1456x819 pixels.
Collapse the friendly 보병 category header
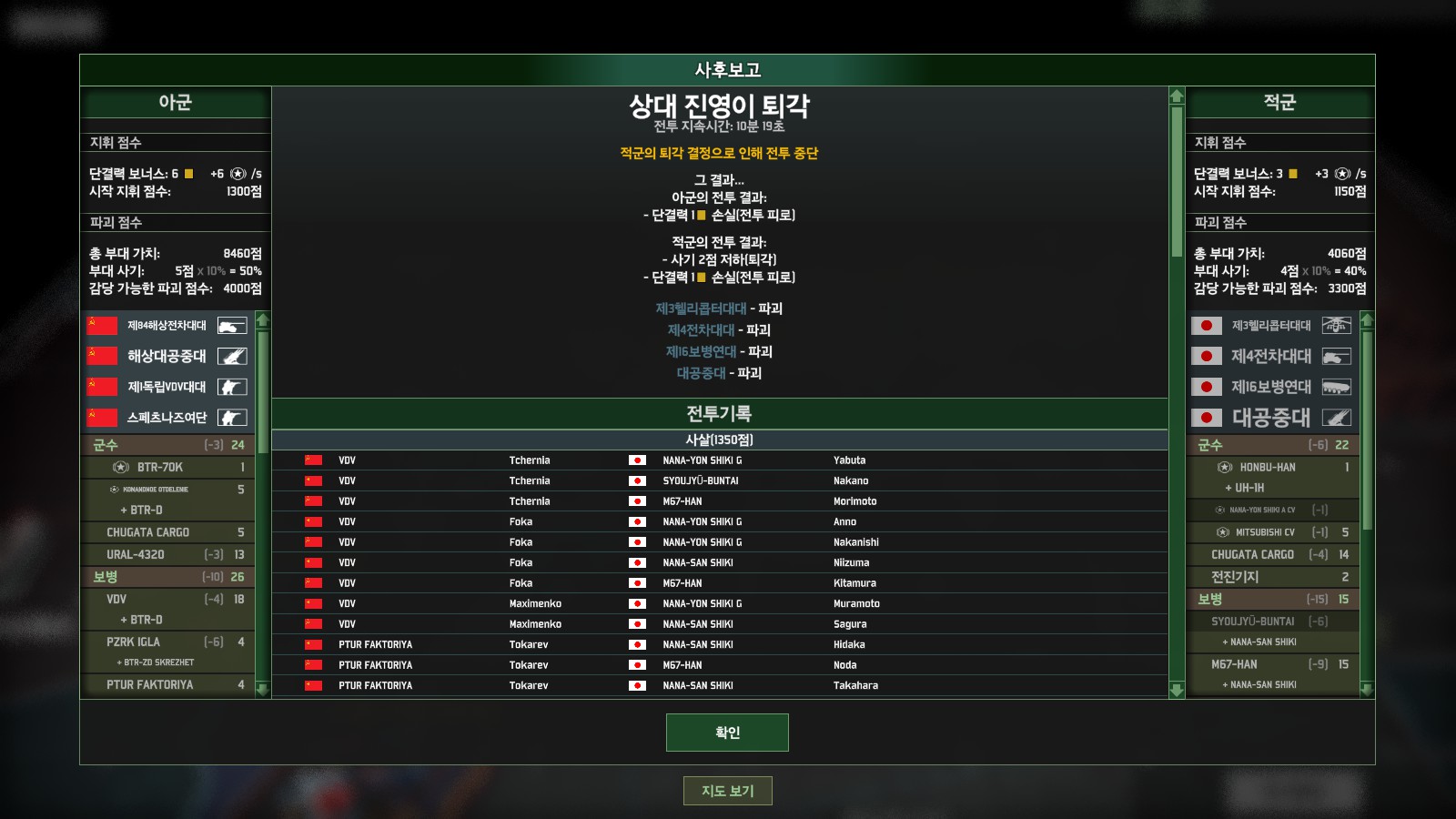click(x=168, y=577)
